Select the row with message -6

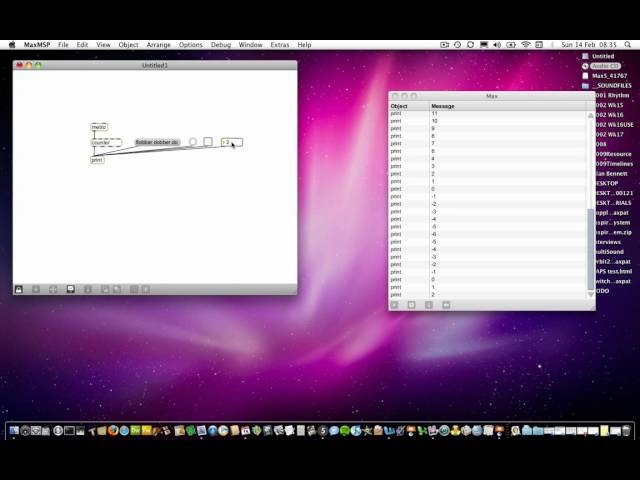(x=488, y=234)
